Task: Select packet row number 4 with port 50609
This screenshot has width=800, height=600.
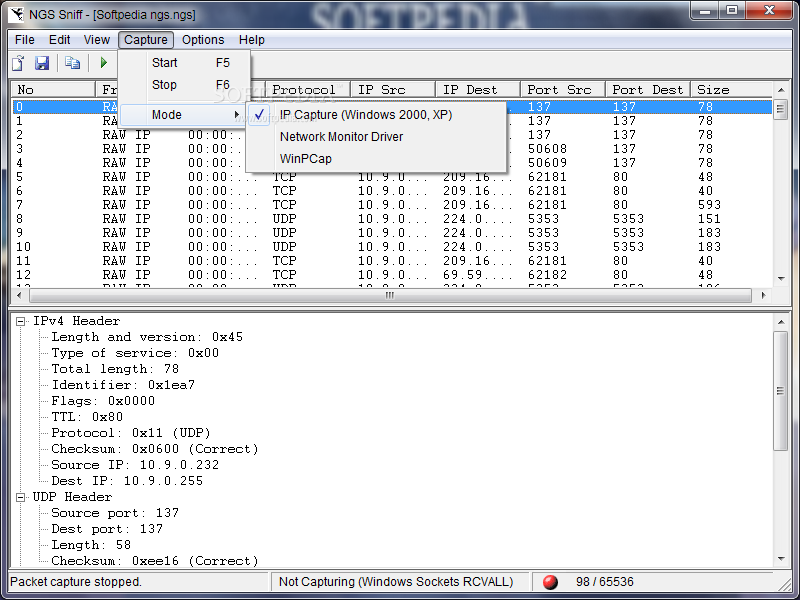Action: pyautogui.click(x=392, y=163)
